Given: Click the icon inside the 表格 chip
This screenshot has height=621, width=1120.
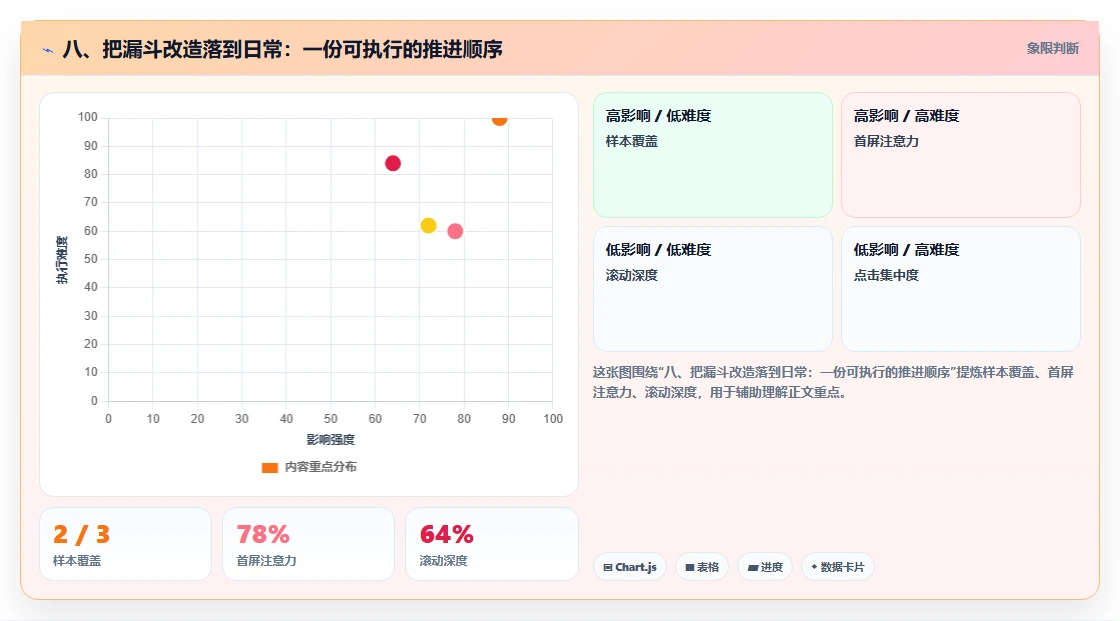Looking at the screenshot, I should click(689, 567).
